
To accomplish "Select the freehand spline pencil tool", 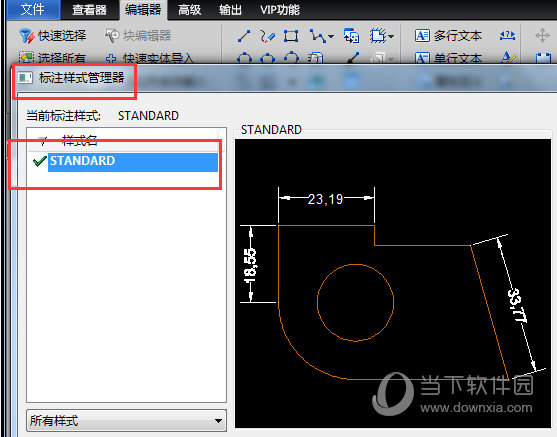I will (267, 36).
